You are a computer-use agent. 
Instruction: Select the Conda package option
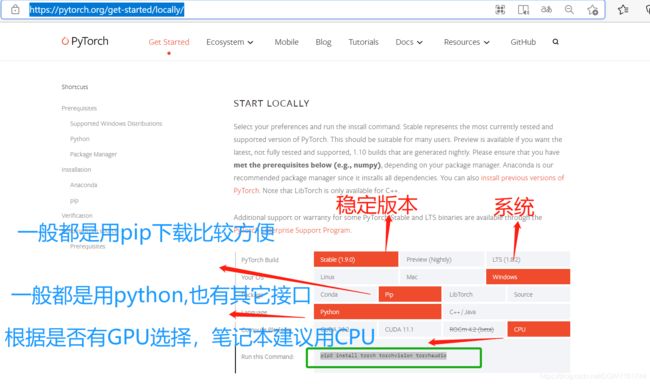click(345, 294)
